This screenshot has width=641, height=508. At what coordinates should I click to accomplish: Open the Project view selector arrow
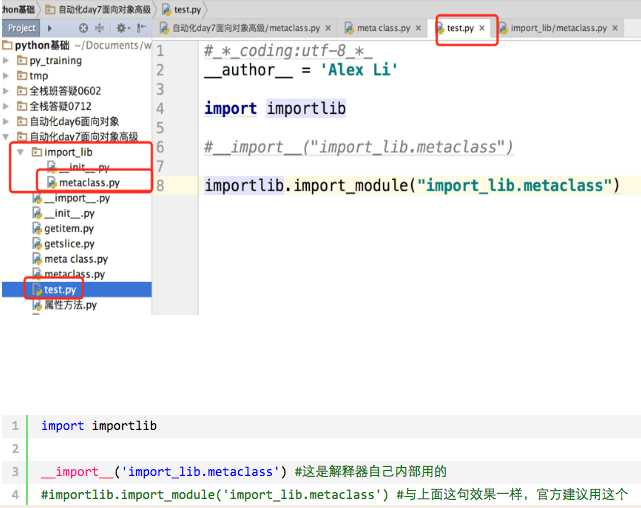50,28
